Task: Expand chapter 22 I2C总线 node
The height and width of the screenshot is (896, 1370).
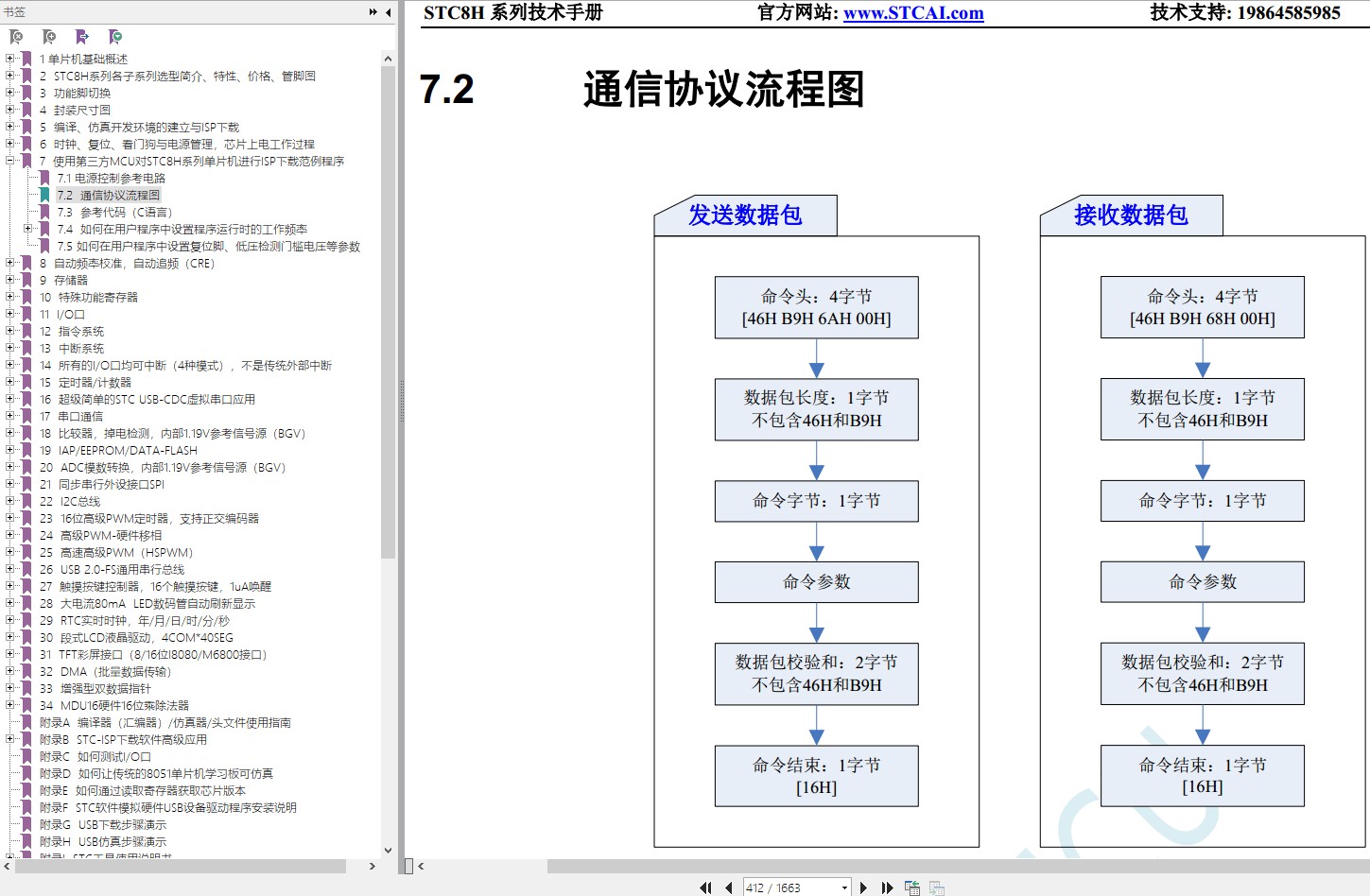Action: (x=10, y=501)
